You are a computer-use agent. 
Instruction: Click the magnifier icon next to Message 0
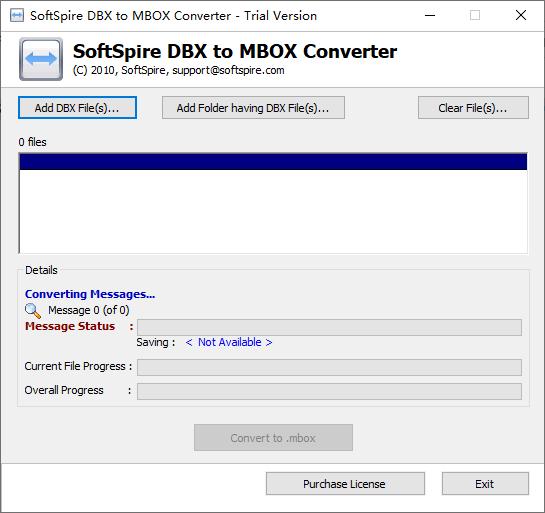[33, 311]
